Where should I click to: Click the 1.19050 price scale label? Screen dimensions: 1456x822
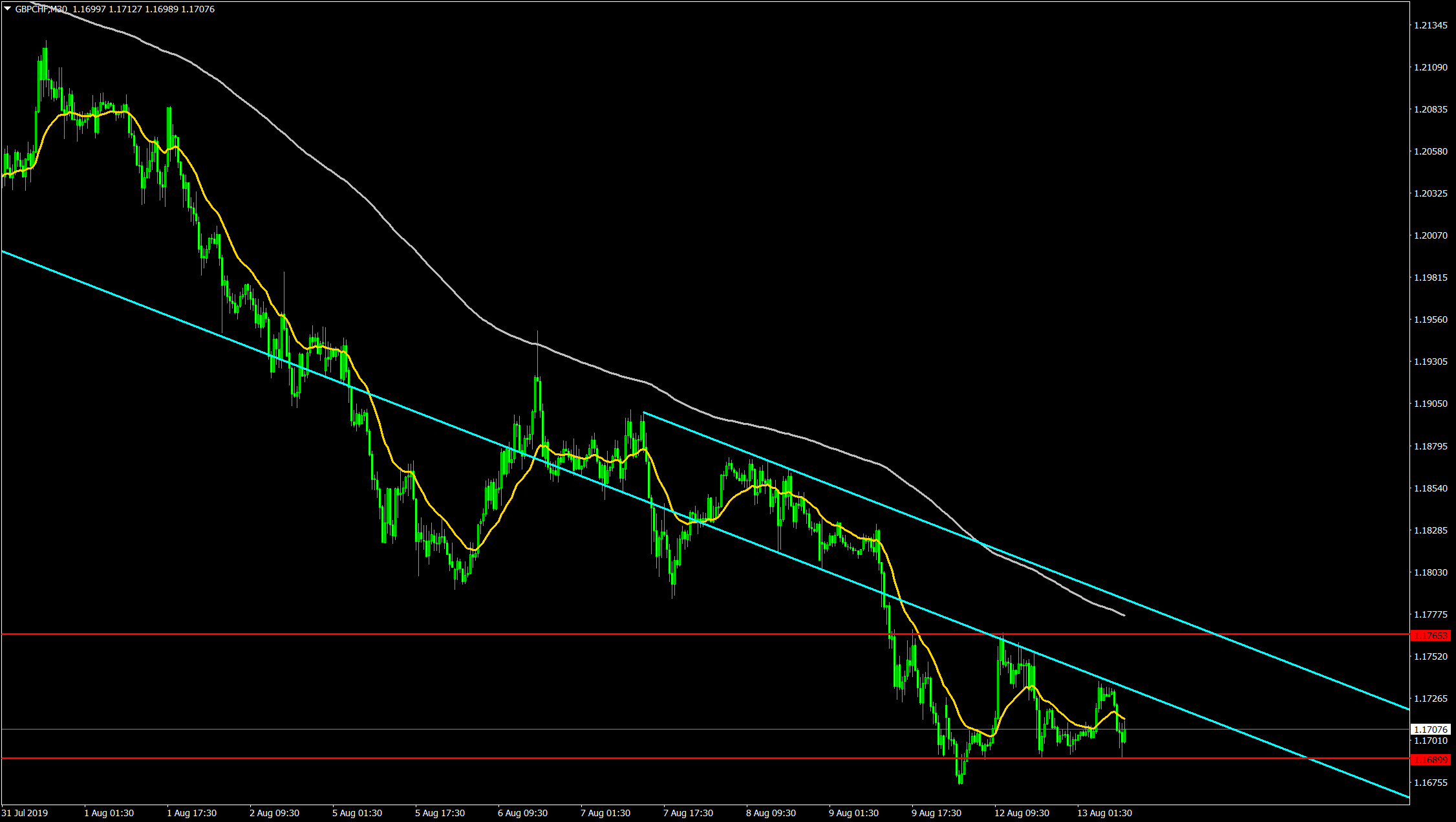pos(1430,404)
